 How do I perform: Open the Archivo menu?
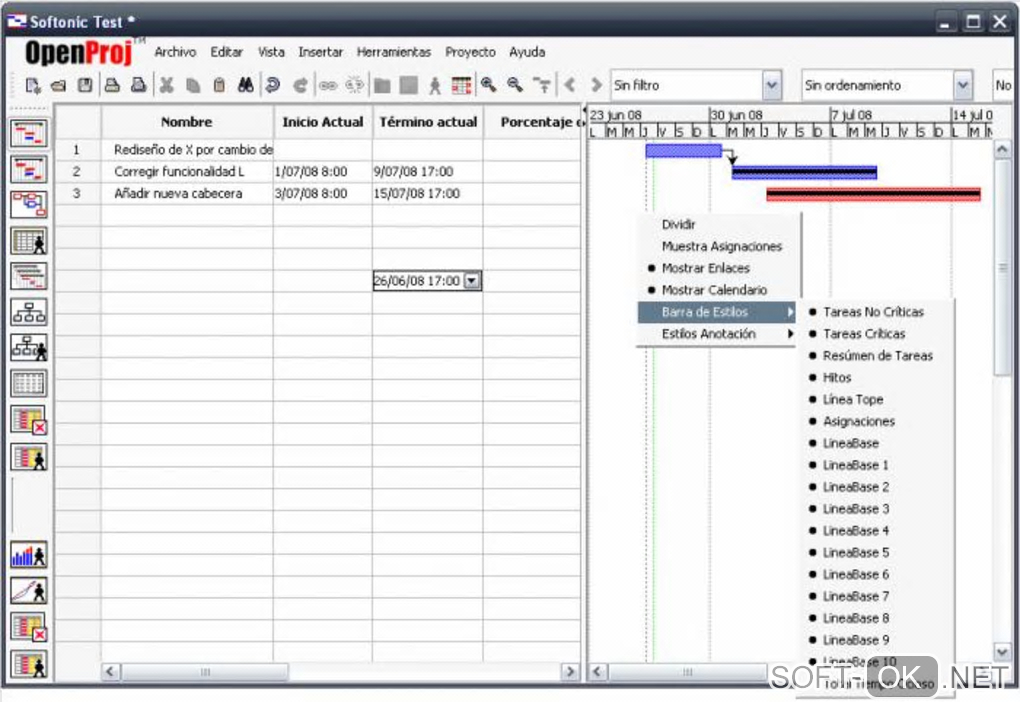pos(175,52)
